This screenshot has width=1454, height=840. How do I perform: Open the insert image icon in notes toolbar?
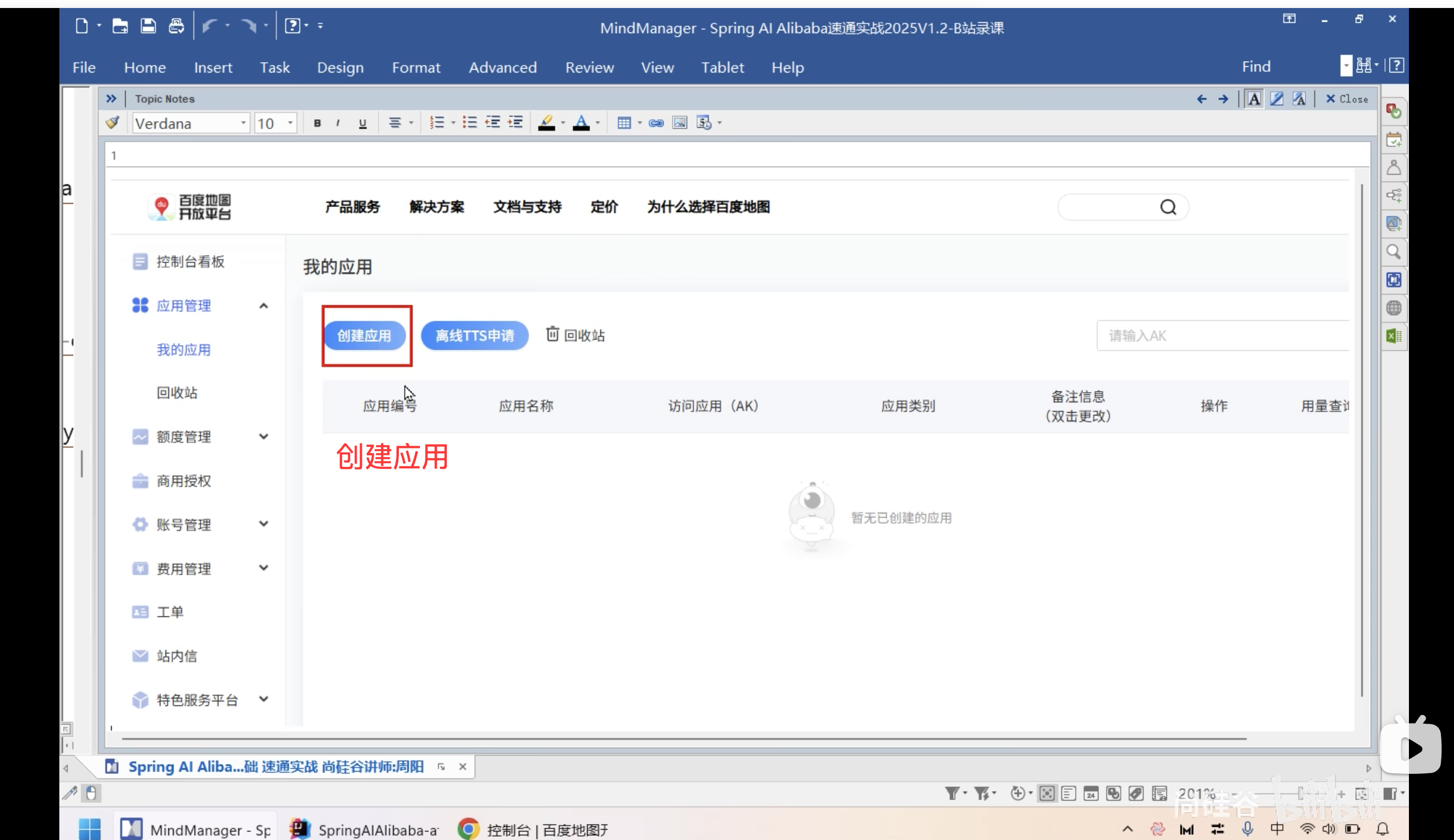coord(680,122)
